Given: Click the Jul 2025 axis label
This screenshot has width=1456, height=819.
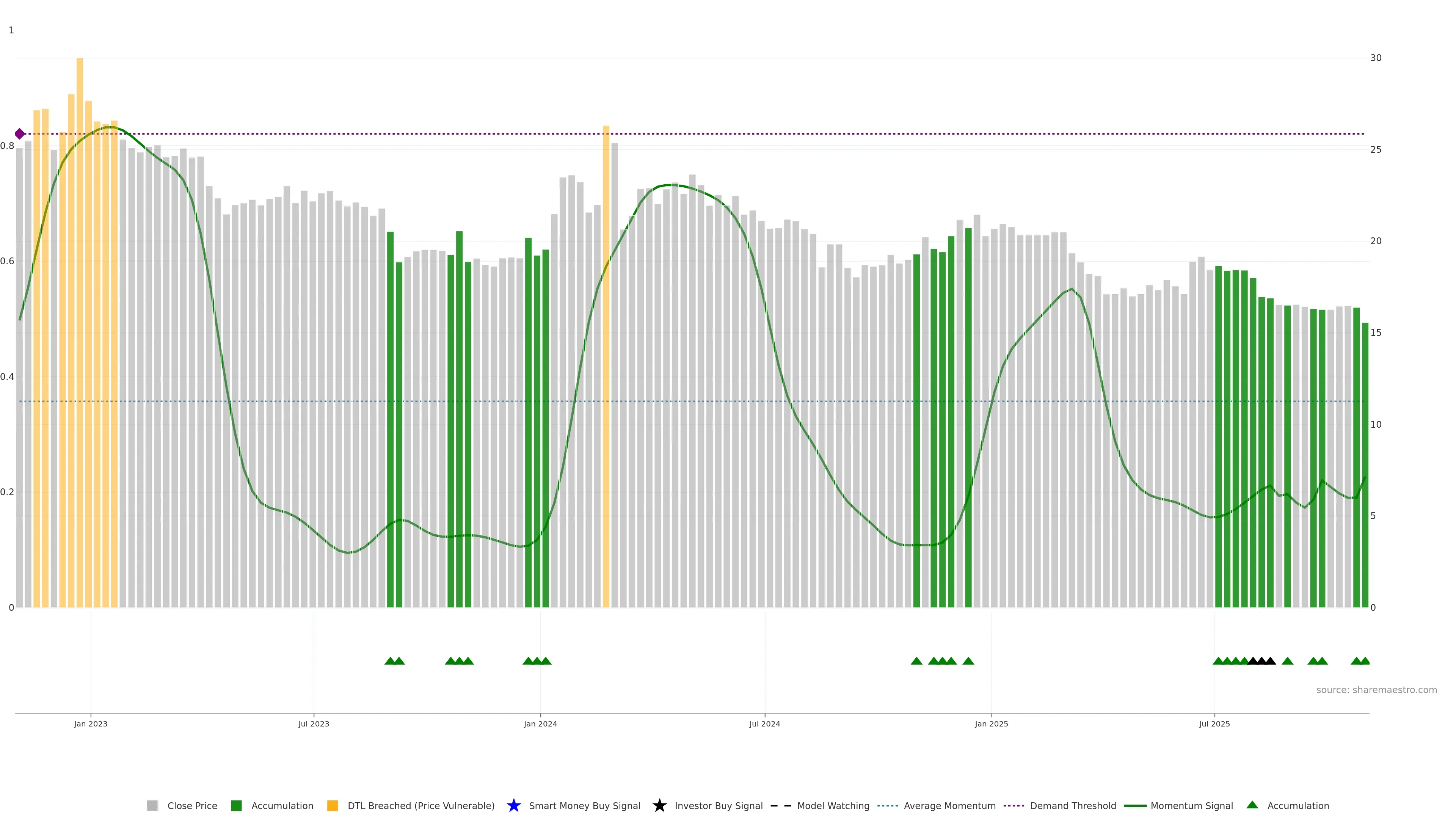Looking at the screenshot, I should [1214, 723].
